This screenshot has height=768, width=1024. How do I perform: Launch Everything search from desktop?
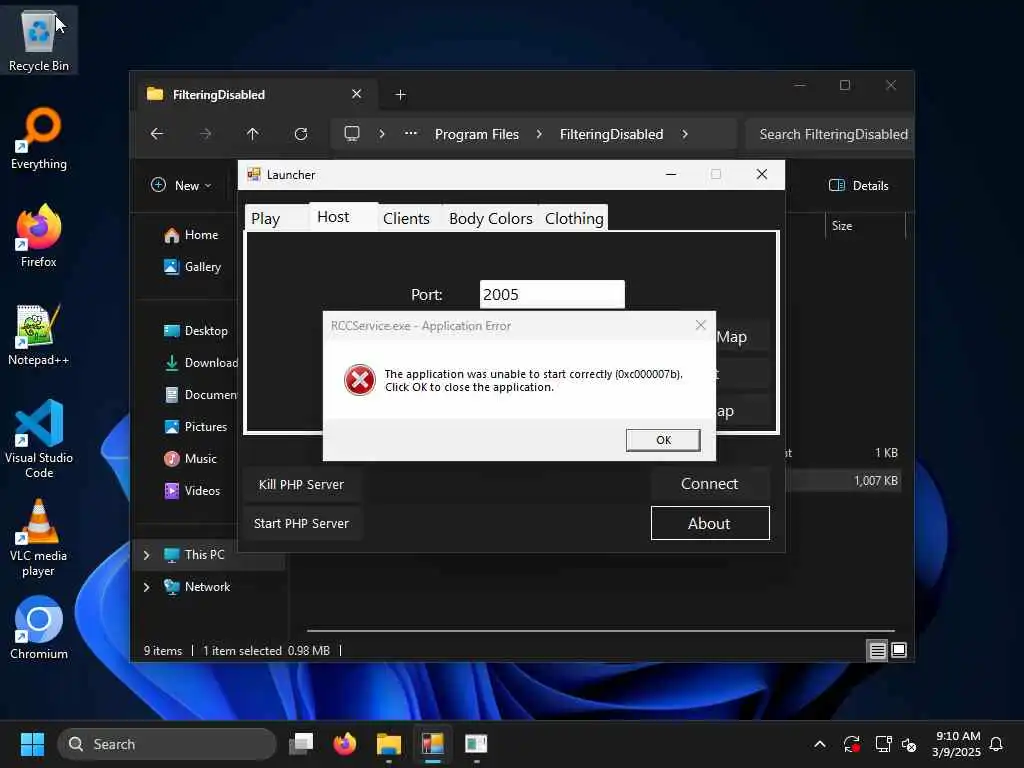(39, 138)
